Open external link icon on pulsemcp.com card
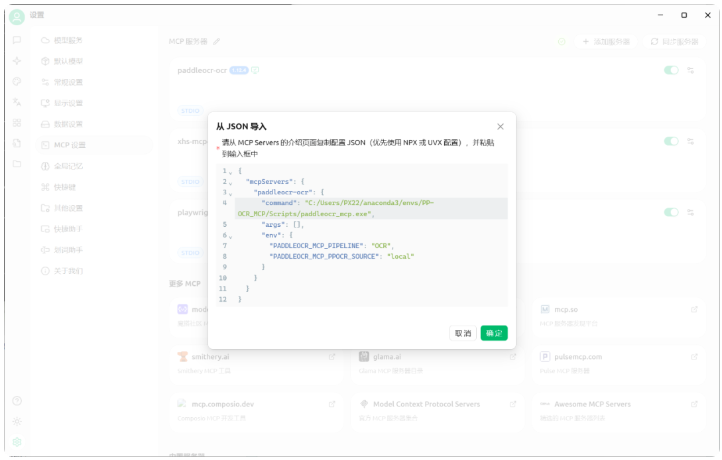 pyautogui.click(x=694, y=356)
